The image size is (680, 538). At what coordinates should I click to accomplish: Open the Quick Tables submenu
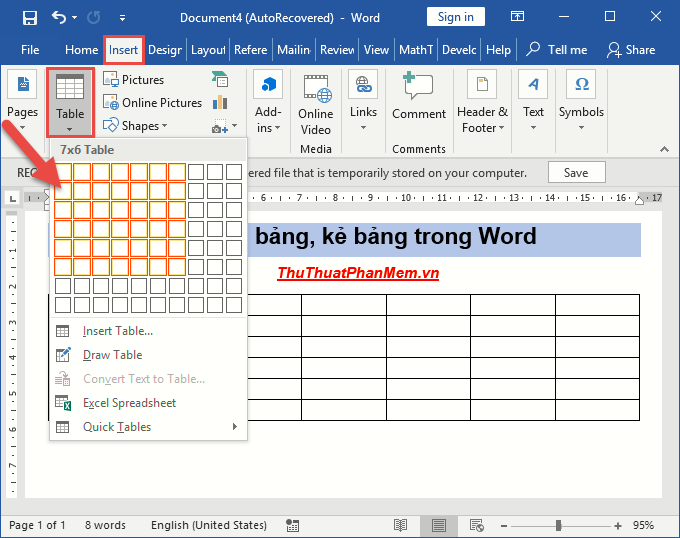148,427
